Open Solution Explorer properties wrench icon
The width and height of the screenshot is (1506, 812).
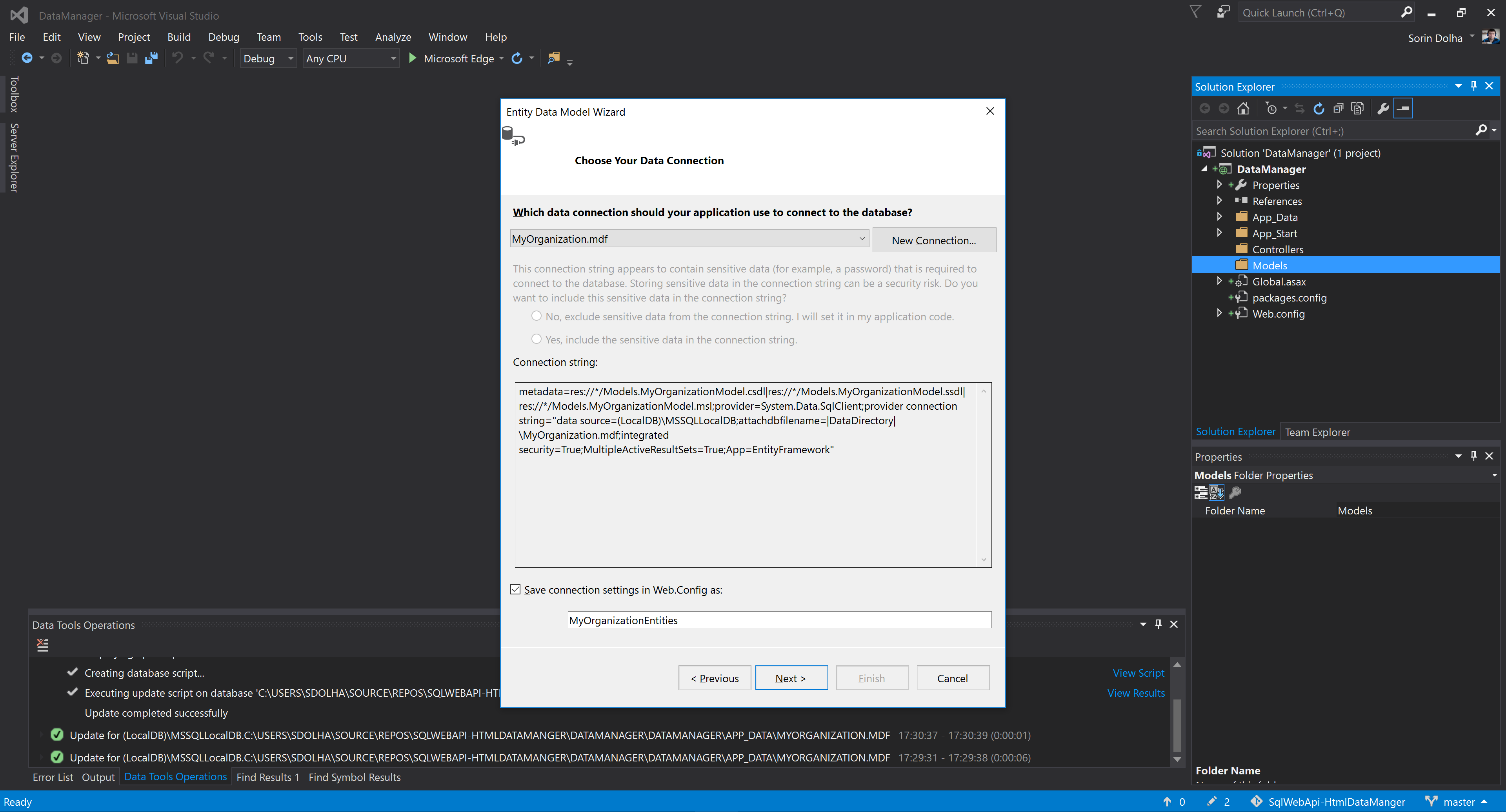(1382, 108)
